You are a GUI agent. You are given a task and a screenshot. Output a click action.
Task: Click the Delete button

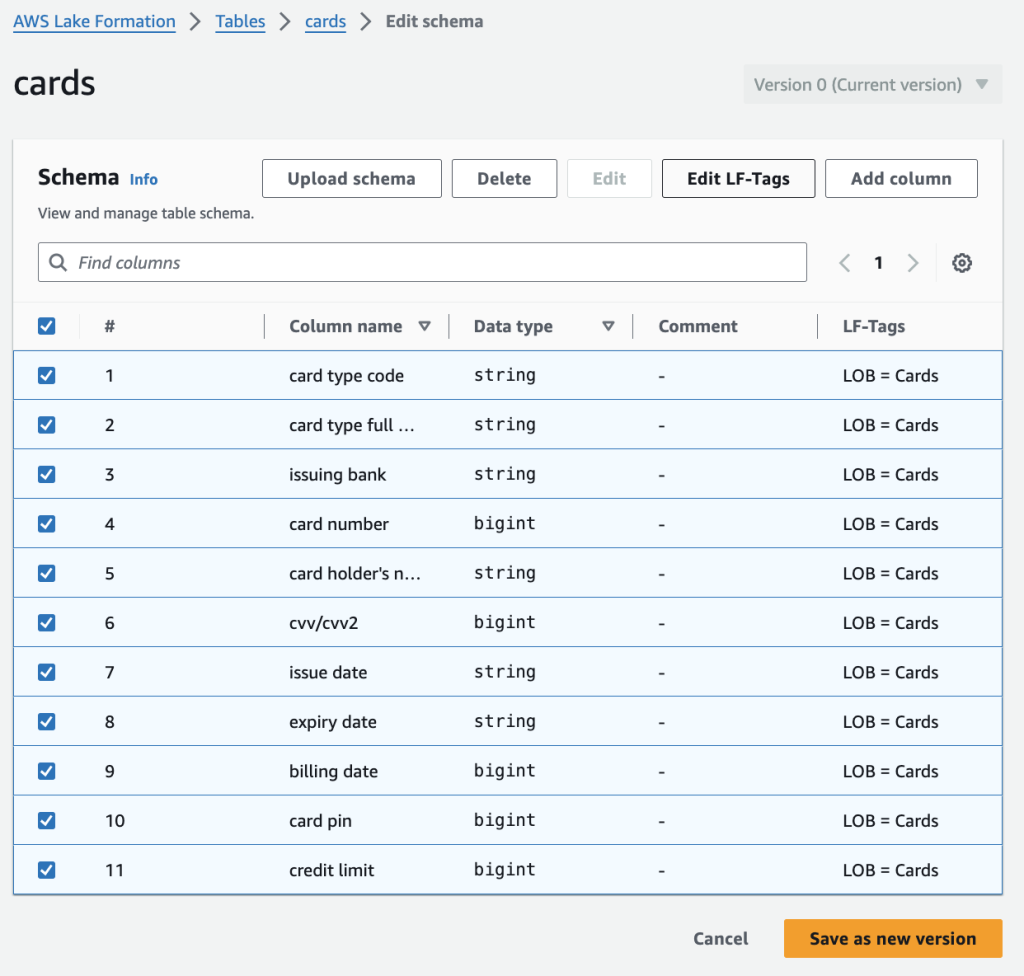(x=504, y=178)
